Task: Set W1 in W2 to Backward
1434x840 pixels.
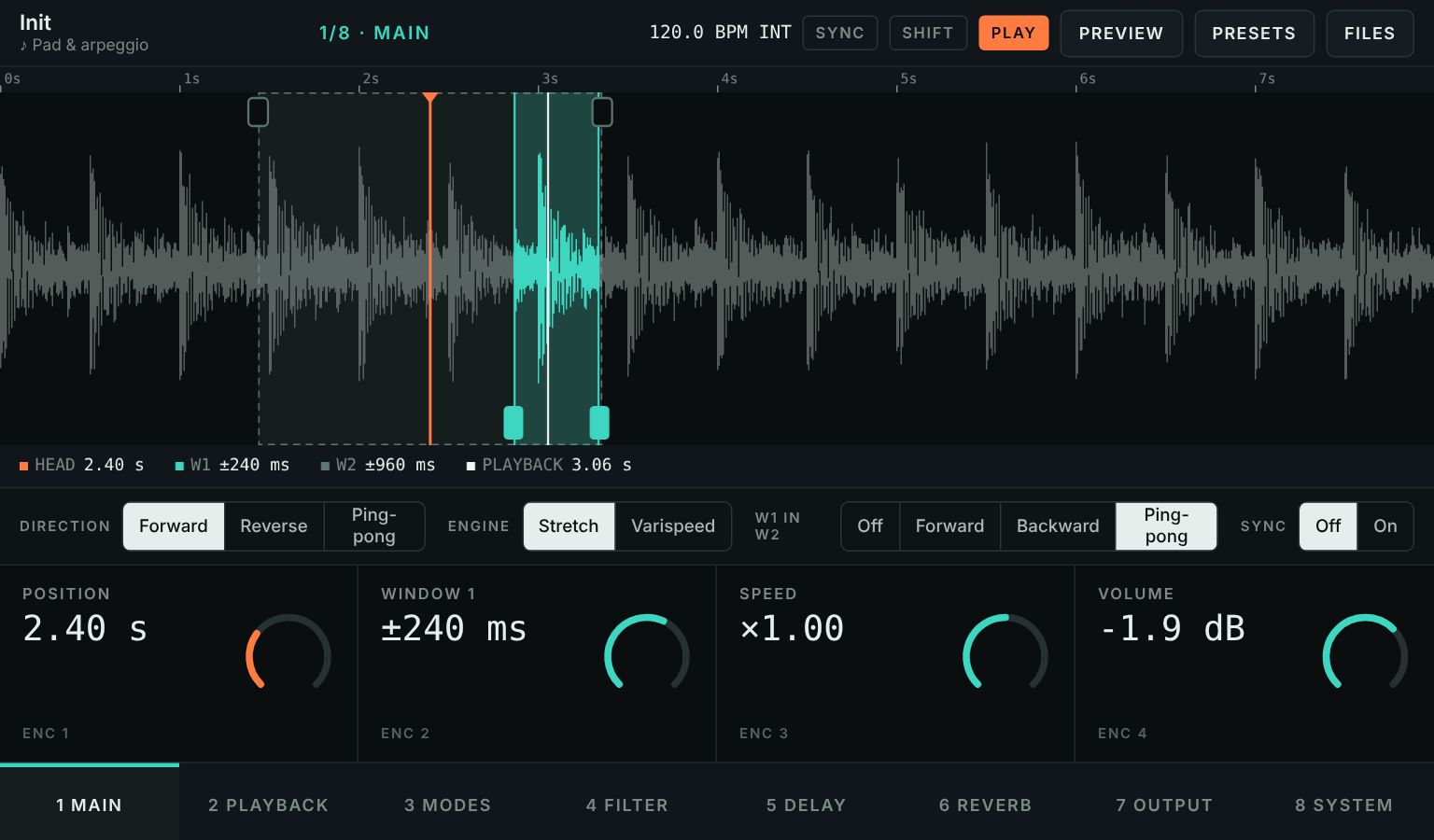Action: [x=1058, y=526]
